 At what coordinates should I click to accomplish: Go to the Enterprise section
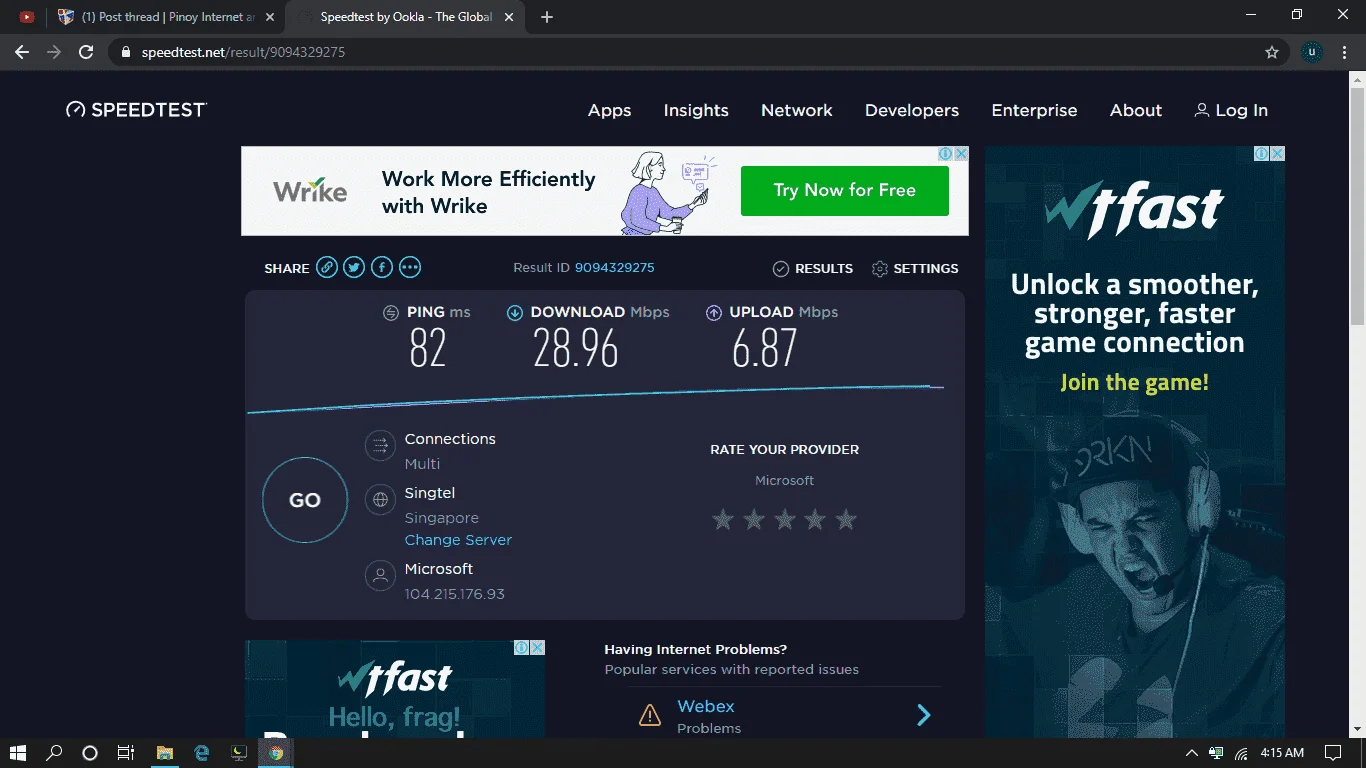click(x=1034, y=110)
